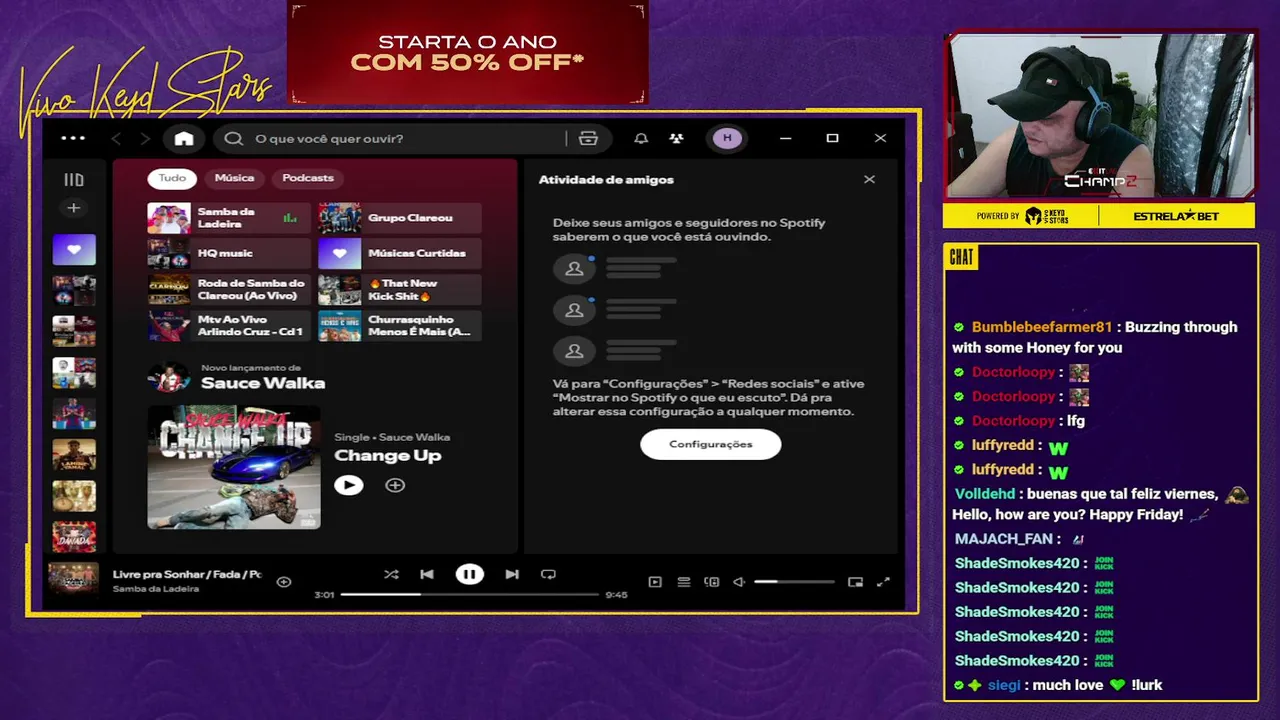The image size is (1280, 720).
Task: Collapse the library sidebar icon
Action: point(74,180)
